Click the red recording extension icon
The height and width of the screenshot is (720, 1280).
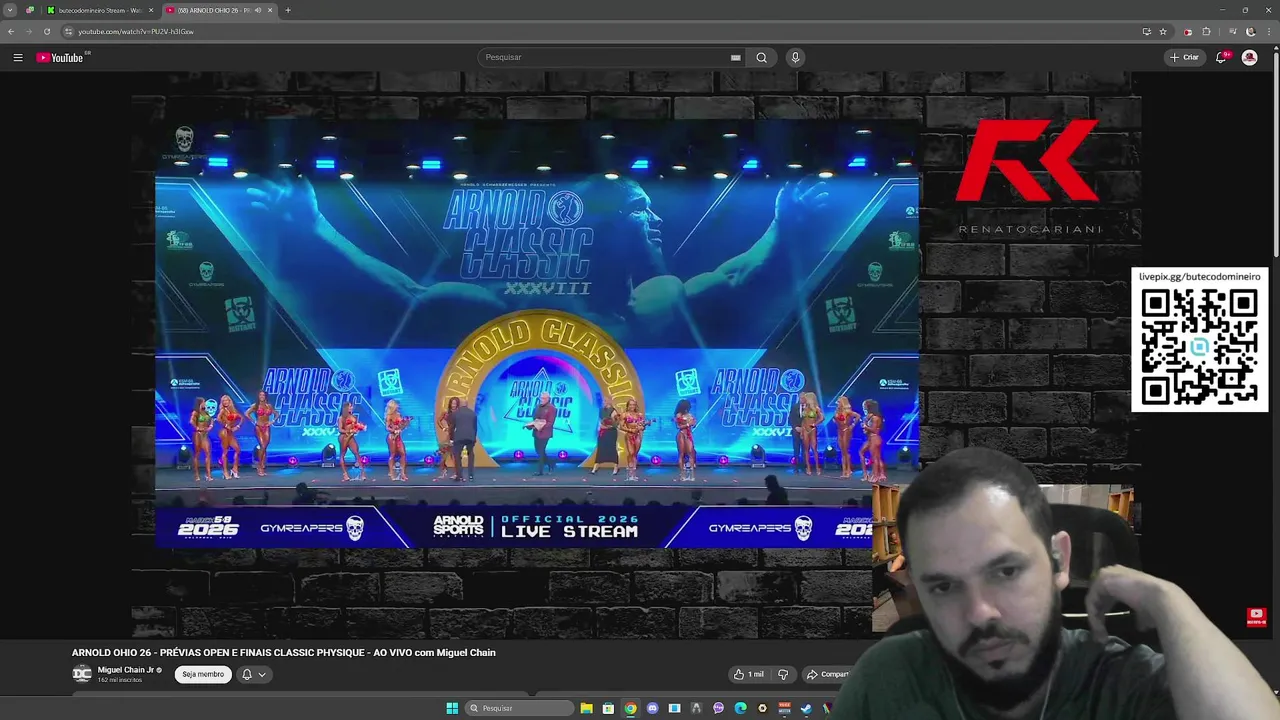1187,31
